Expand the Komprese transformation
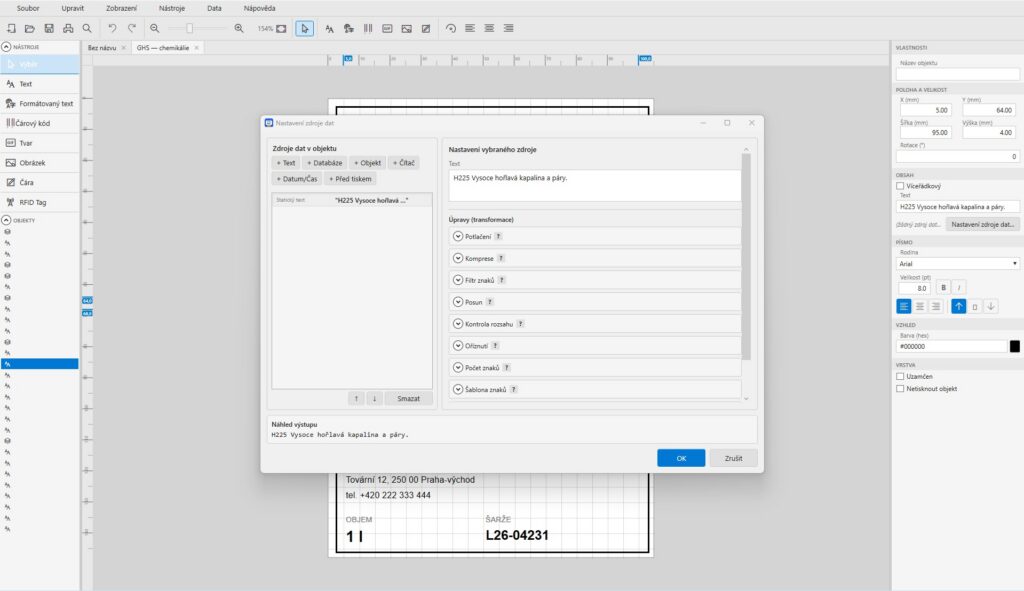 458,258
